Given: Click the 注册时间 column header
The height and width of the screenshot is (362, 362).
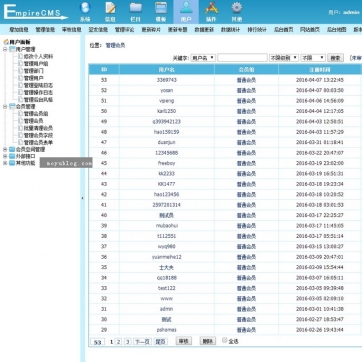Looking at the screenshot, I should click(320, 70).
